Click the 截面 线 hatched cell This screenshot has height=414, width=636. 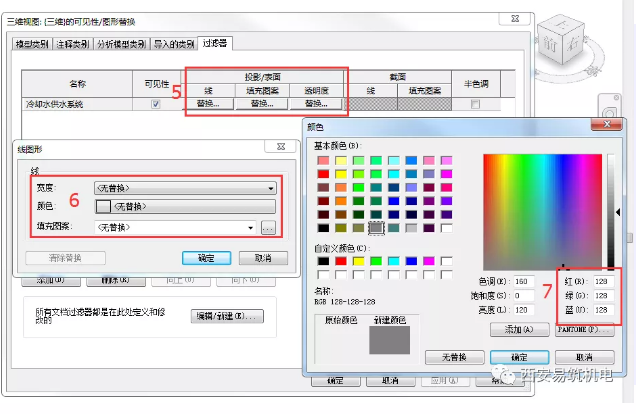point(371,104)
